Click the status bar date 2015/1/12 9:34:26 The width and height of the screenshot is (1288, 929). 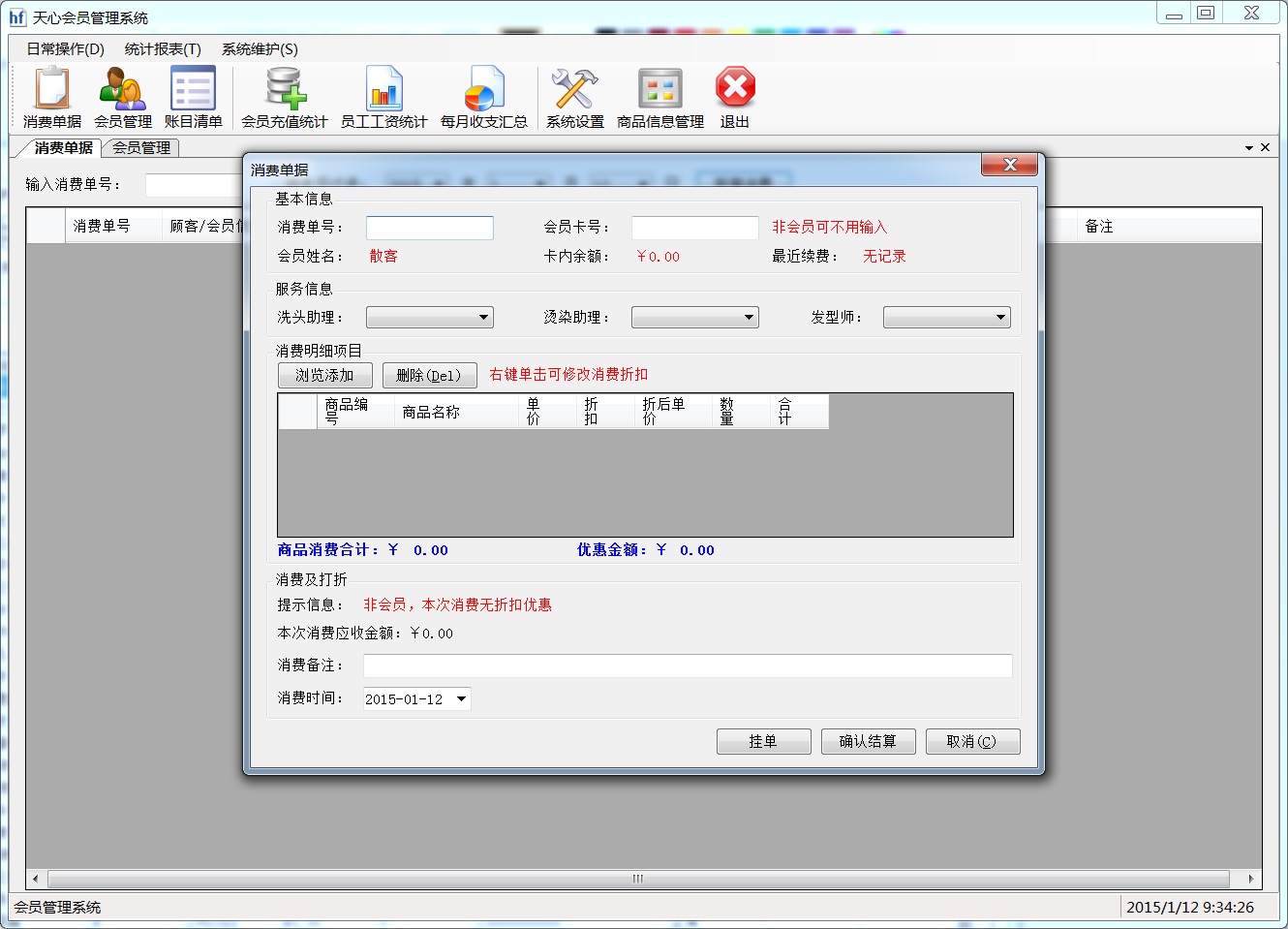tap(1189, 908)
